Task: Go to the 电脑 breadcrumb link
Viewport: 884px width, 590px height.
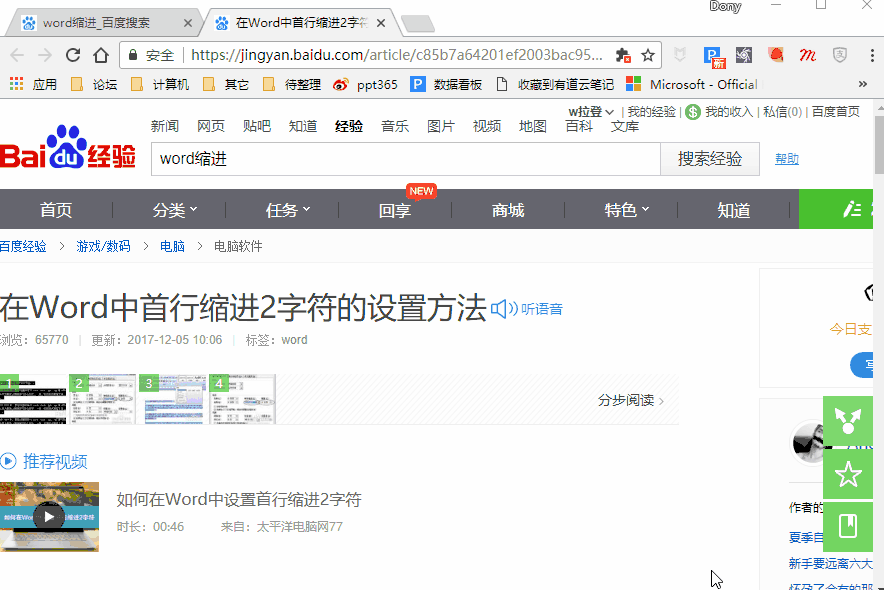Action: [x=172, y=246]
